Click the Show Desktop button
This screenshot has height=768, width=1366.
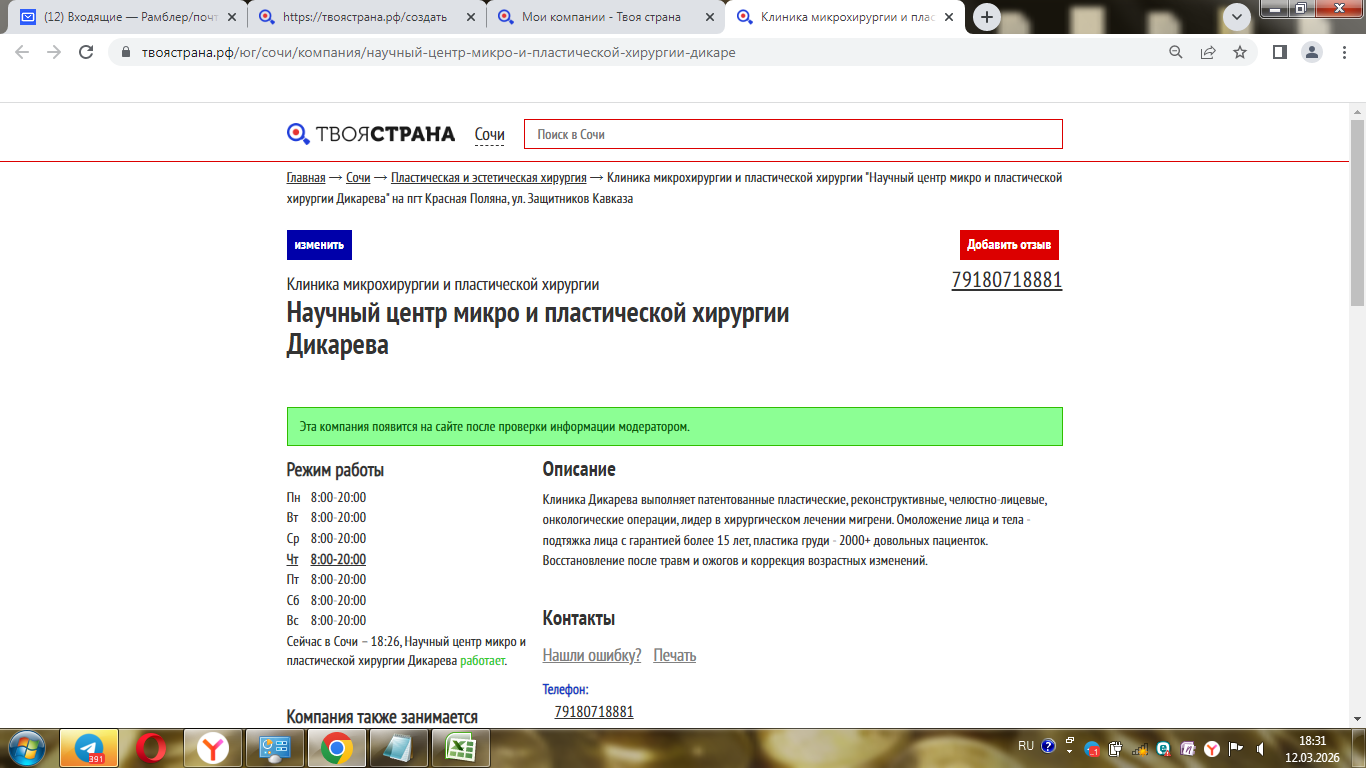point(1358,748)
